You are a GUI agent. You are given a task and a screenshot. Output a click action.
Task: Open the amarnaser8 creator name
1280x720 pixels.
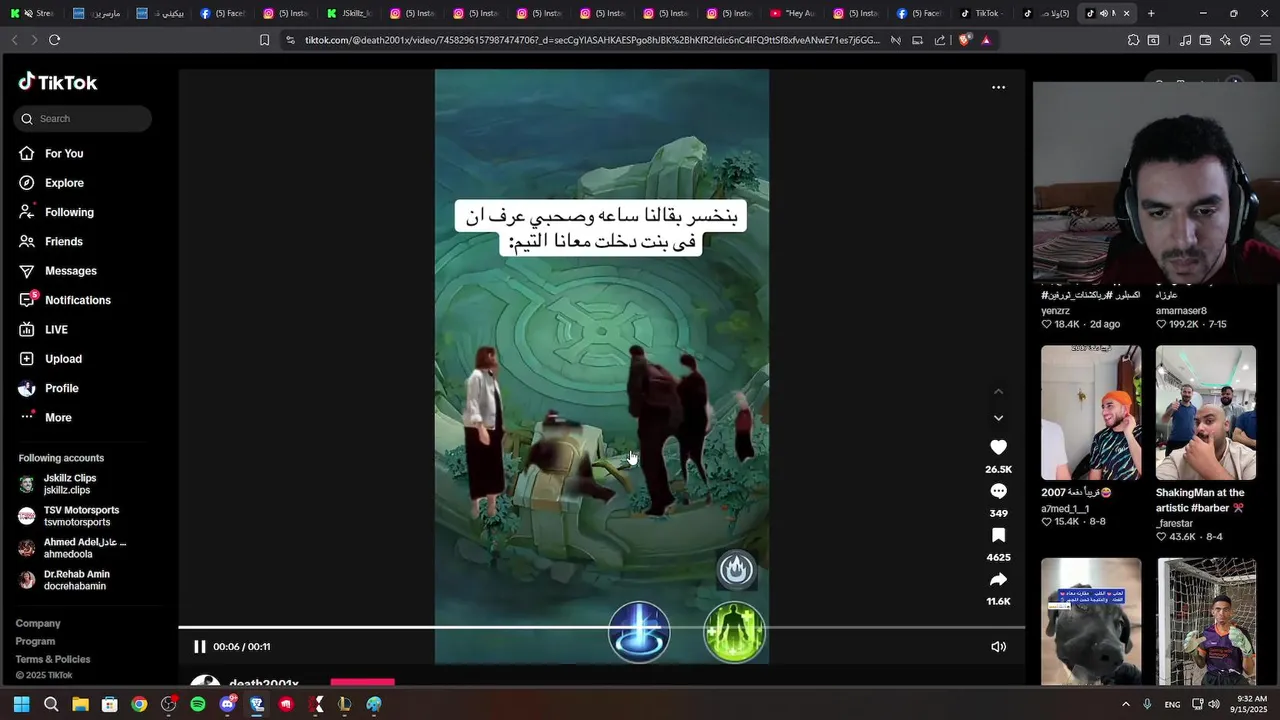pyautogui.click(x=1181, y=311)
